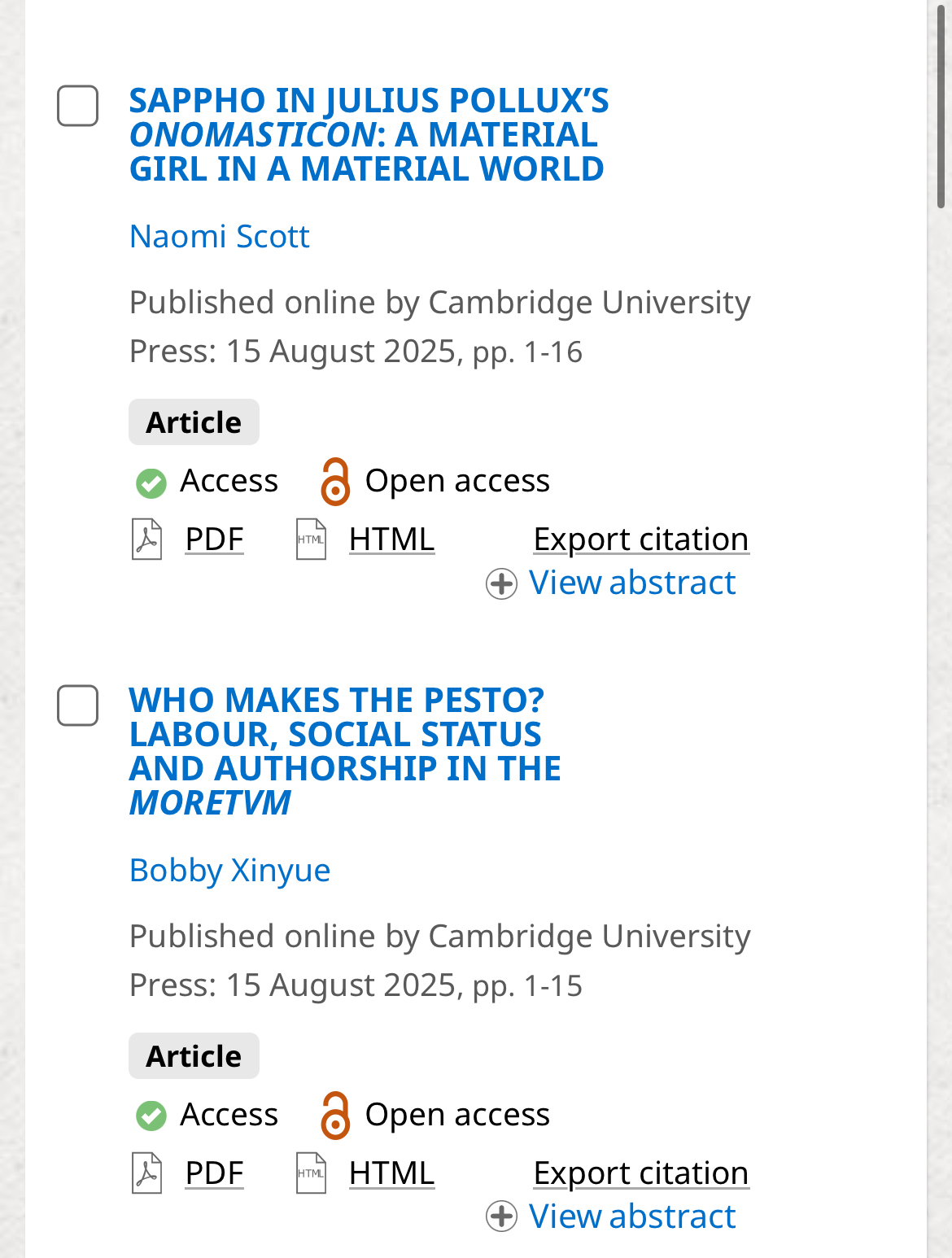Click the vertical scrollbar thumb
The height and width of the screenshot is (1258, 952).
[x=941, y=106]
